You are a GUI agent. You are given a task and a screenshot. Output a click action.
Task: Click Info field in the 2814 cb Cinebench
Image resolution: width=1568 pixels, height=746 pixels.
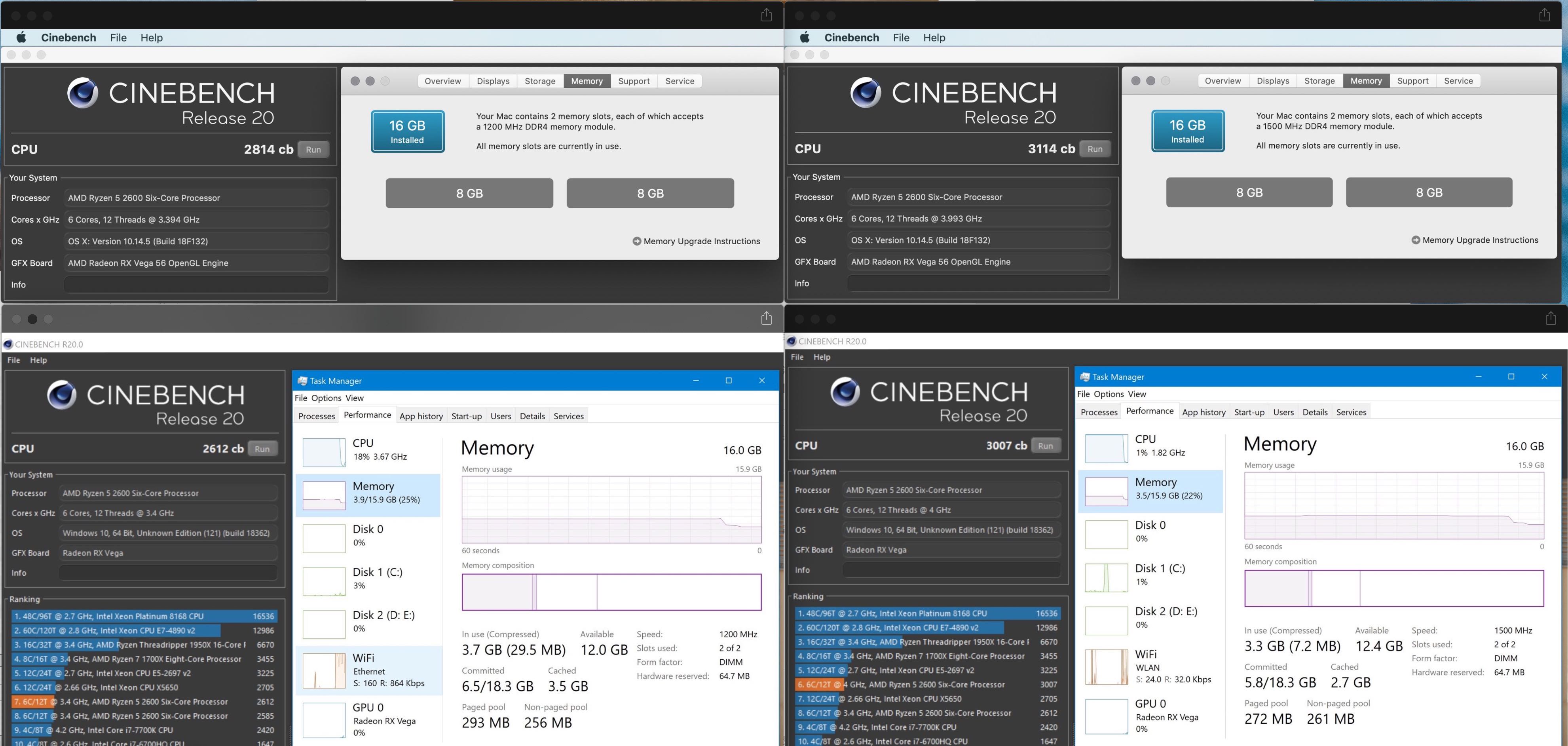196,284
